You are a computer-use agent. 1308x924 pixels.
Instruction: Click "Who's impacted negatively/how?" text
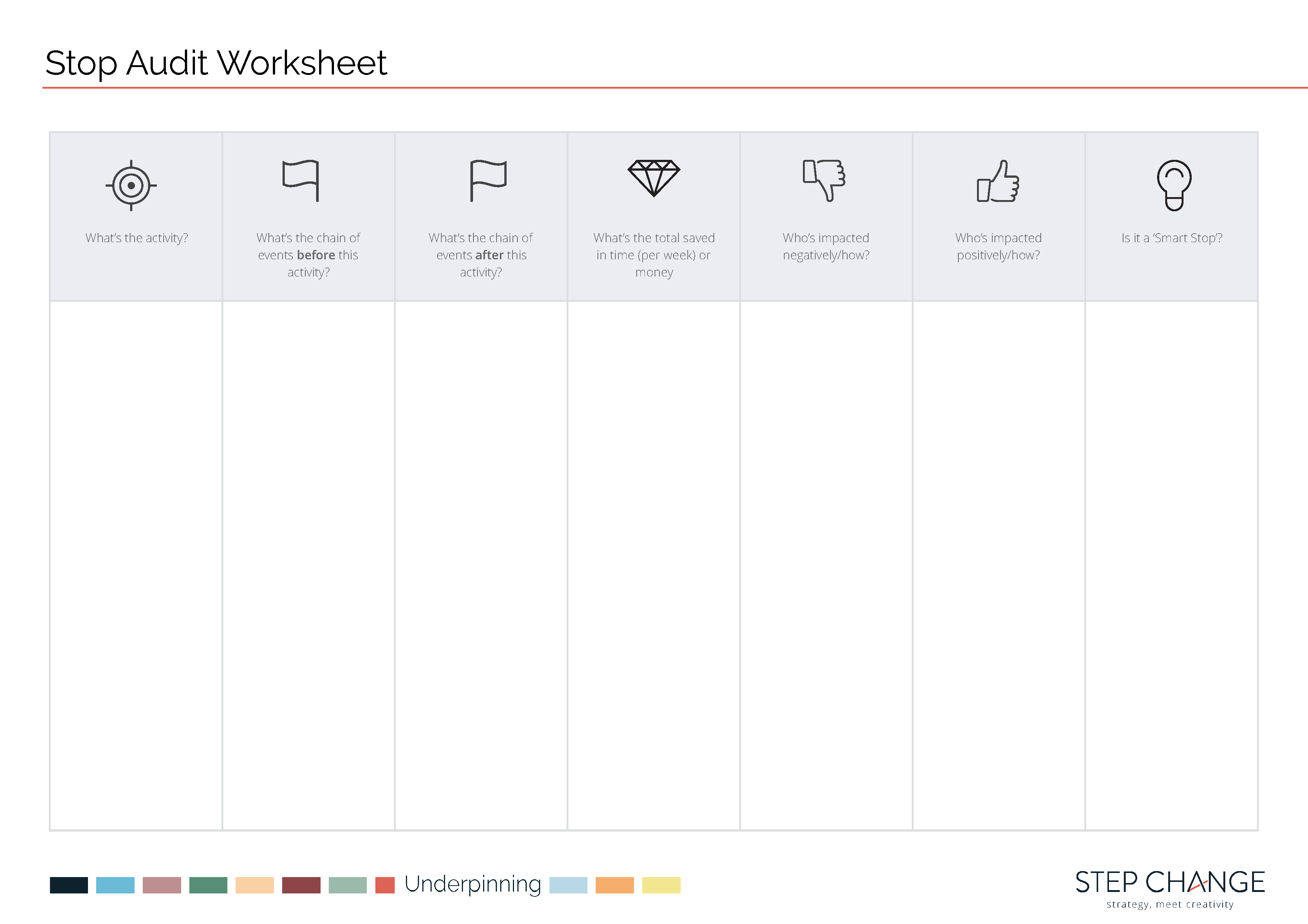point(826,247)
